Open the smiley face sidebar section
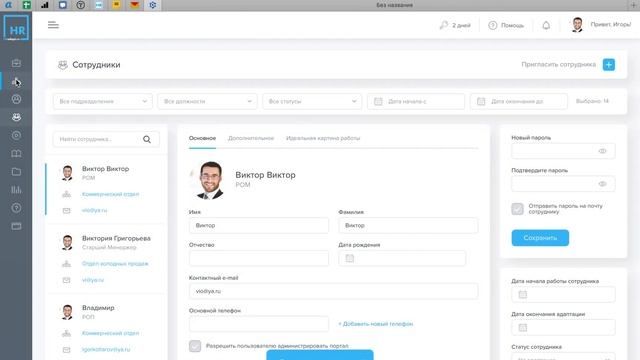The height and width of the screenshot is (360, 640). point(16,99)
